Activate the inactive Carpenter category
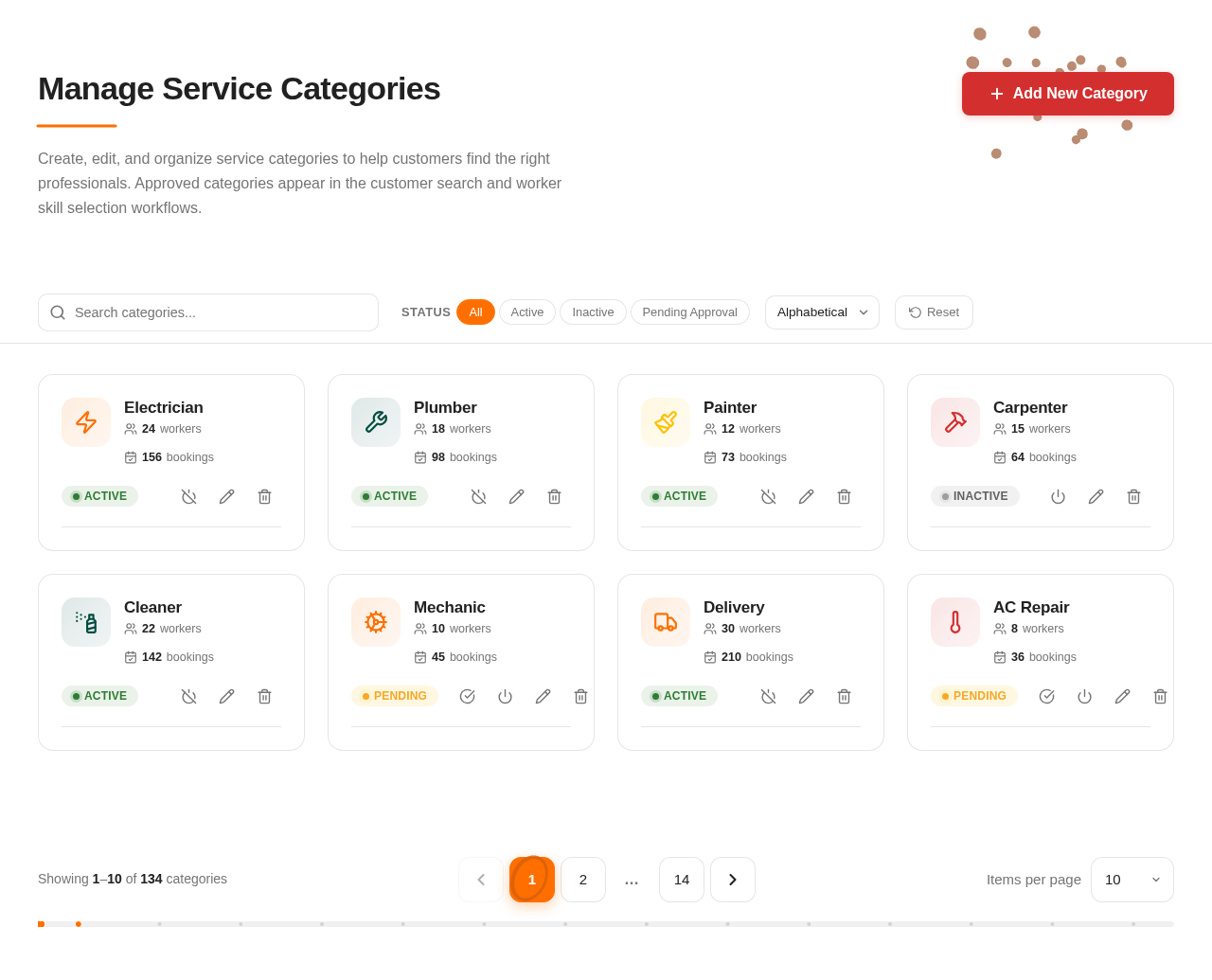Viewport: 1212px width, 980px height. coord(1059,497)
